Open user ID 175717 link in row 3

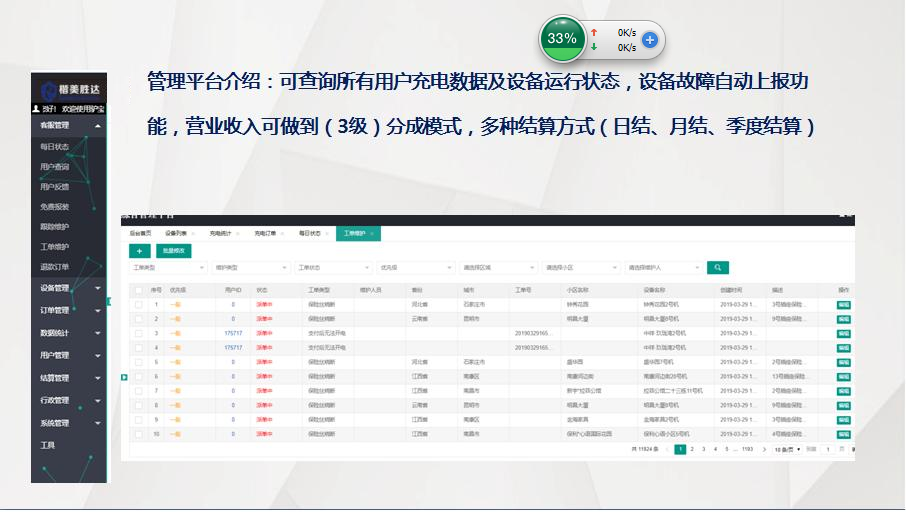click(233, 332)
